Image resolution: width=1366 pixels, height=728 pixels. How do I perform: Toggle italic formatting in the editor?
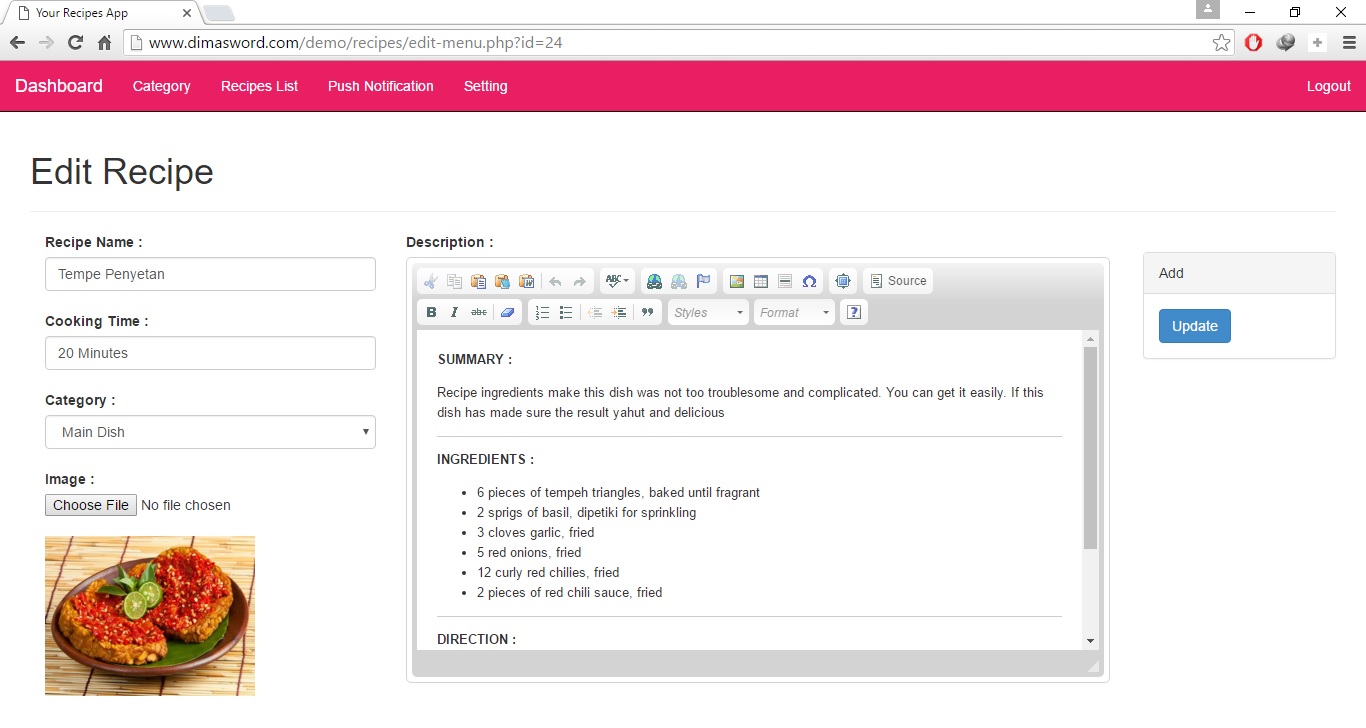pyautogui.click(x=454, y=313)
